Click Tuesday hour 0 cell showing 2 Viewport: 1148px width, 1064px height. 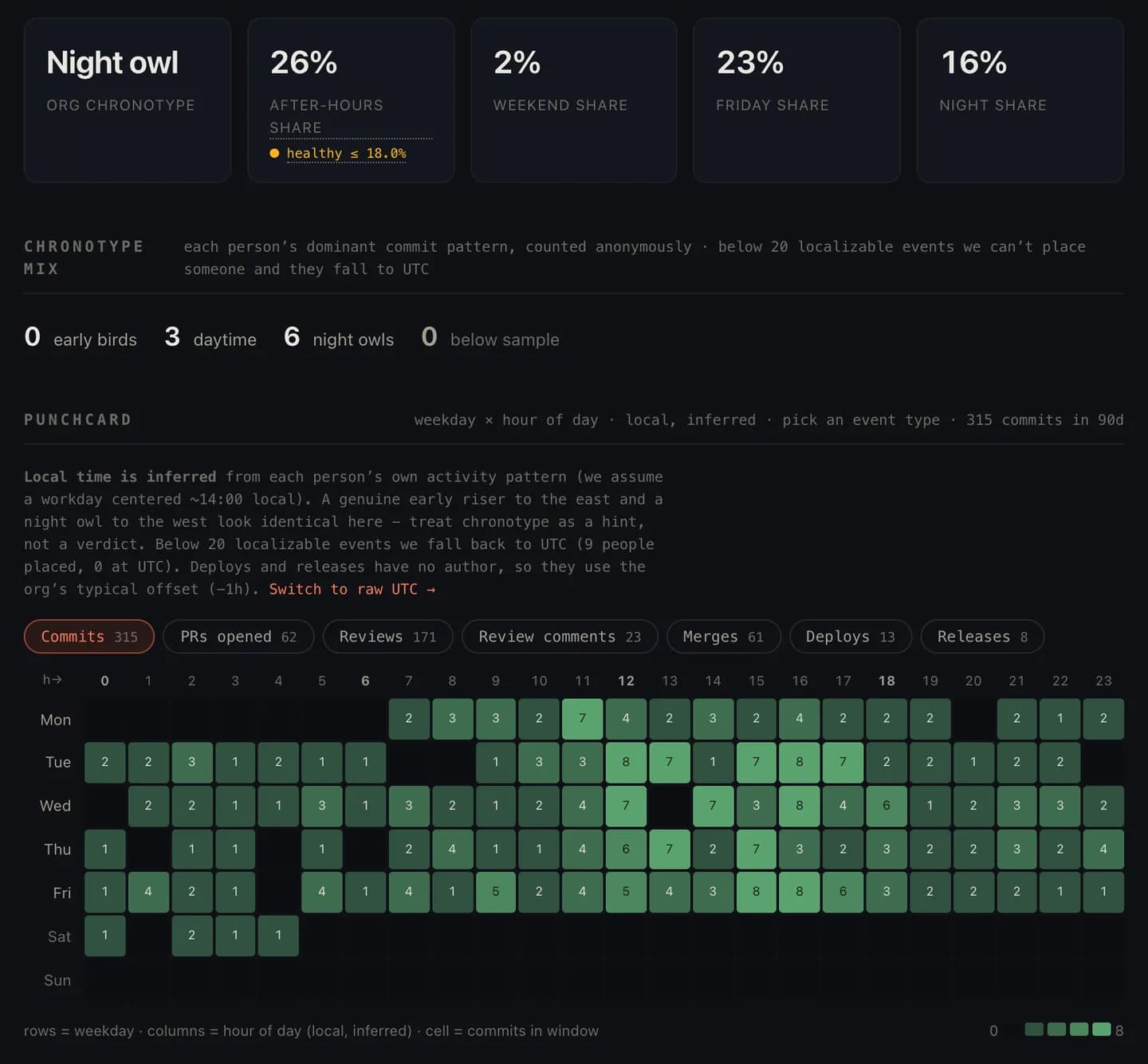105,762
